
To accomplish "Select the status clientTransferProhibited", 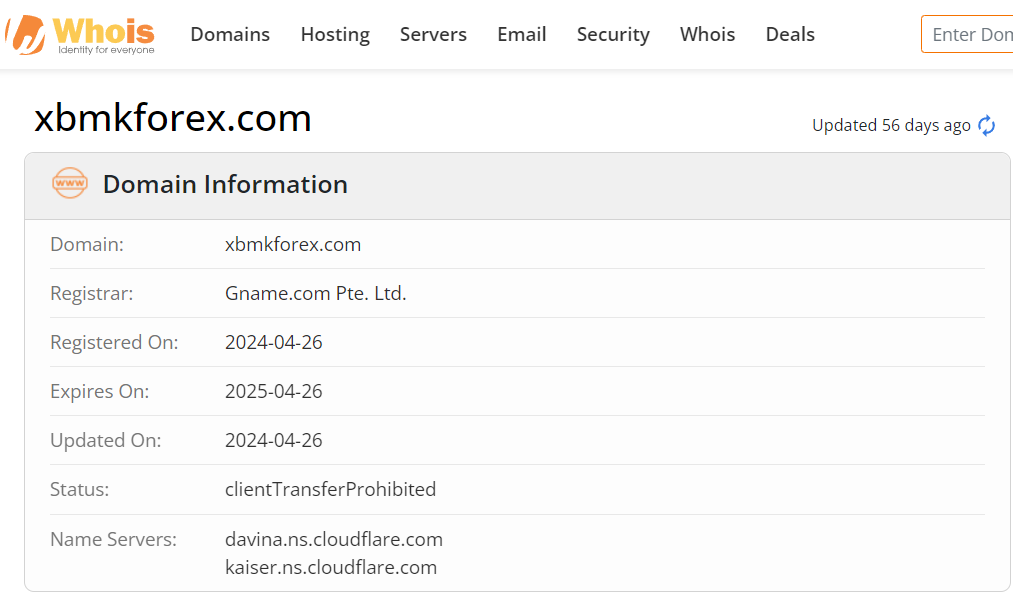I will click(330, 489).
